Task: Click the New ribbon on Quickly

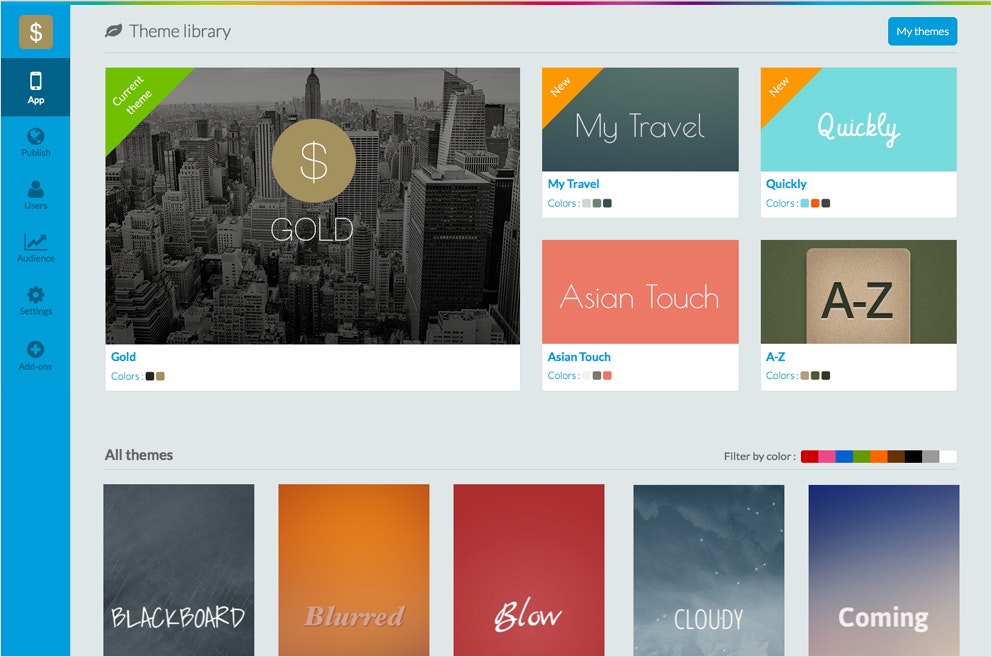Action: tap(781, 89)
